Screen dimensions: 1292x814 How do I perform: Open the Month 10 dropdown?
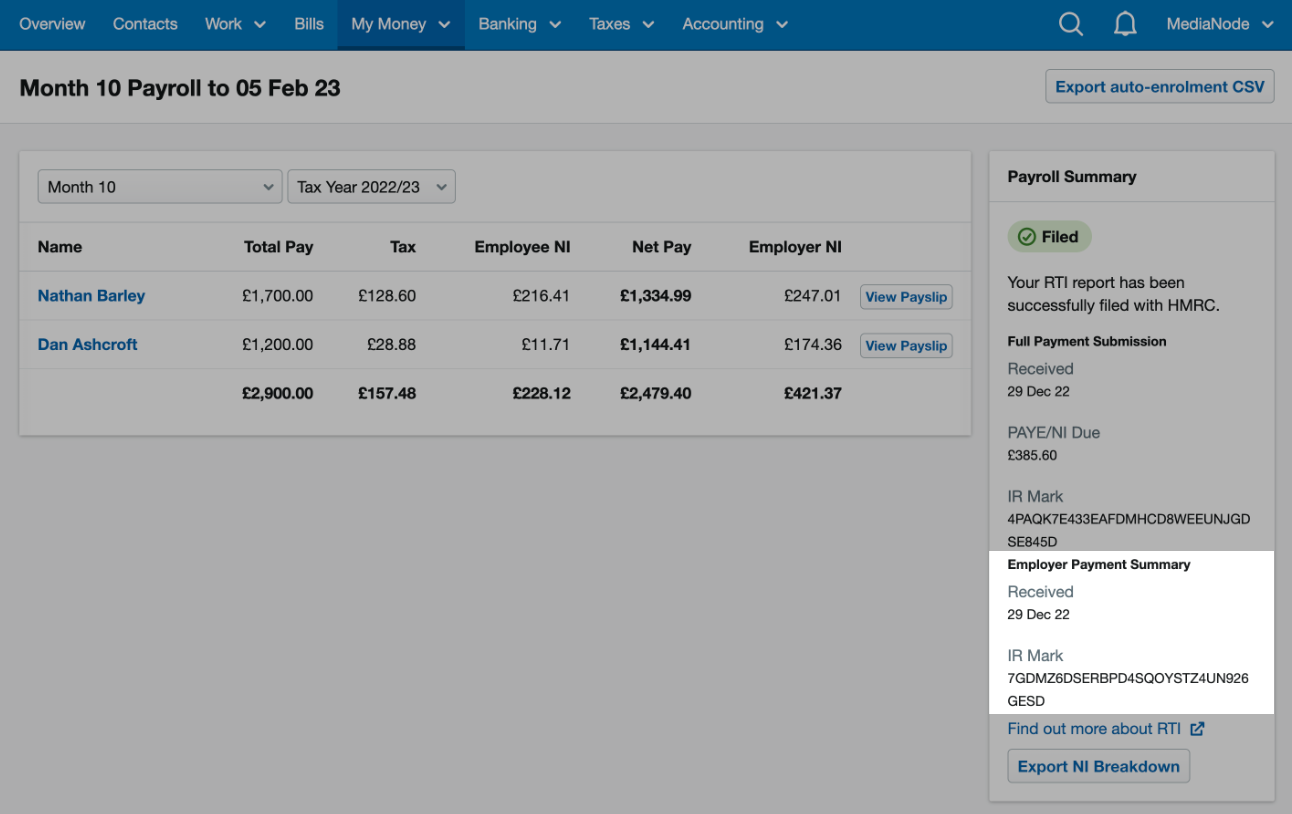[159, 186]
